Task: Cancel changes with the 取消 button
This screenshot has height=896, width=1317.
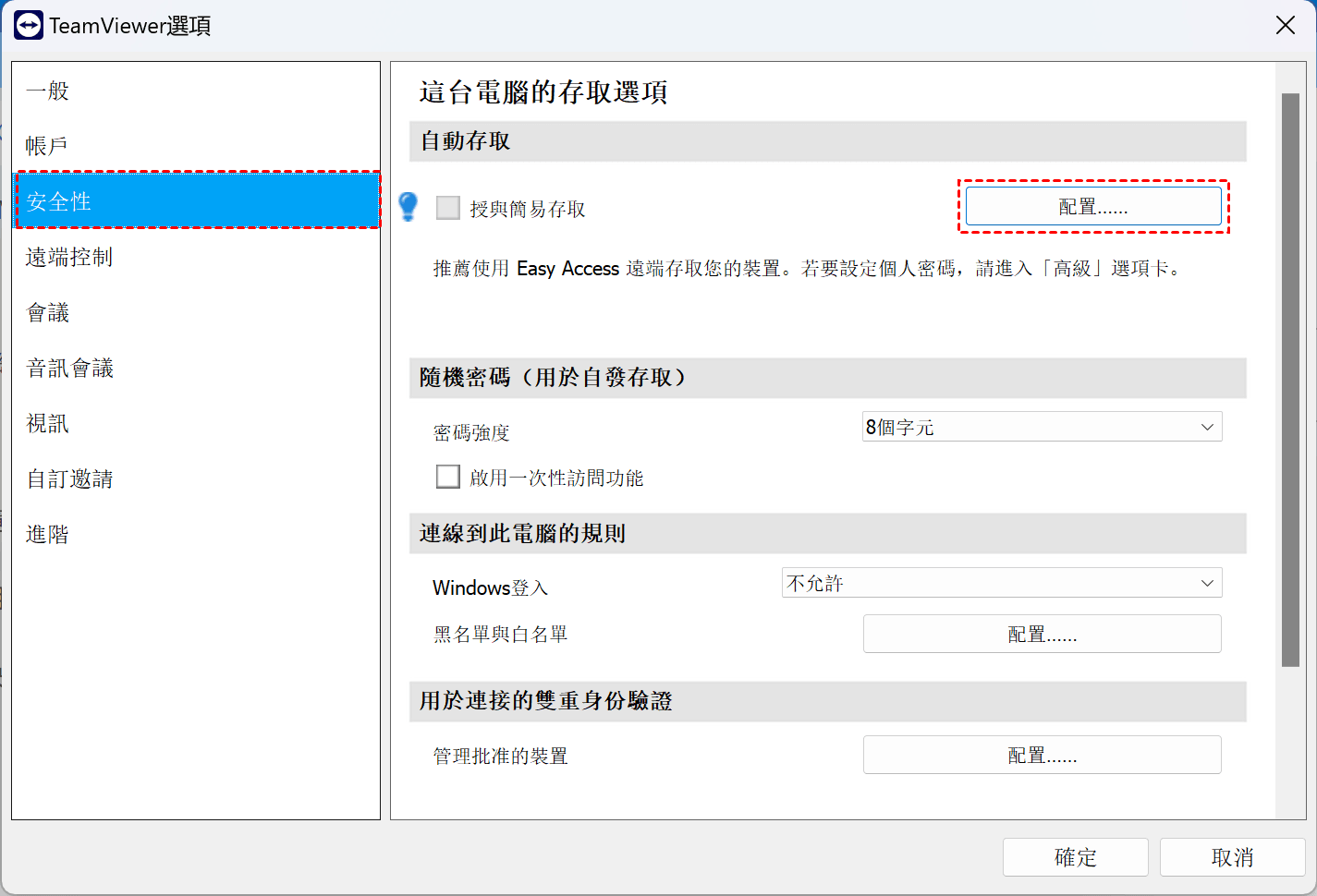Action: [x=1232, y=857]
